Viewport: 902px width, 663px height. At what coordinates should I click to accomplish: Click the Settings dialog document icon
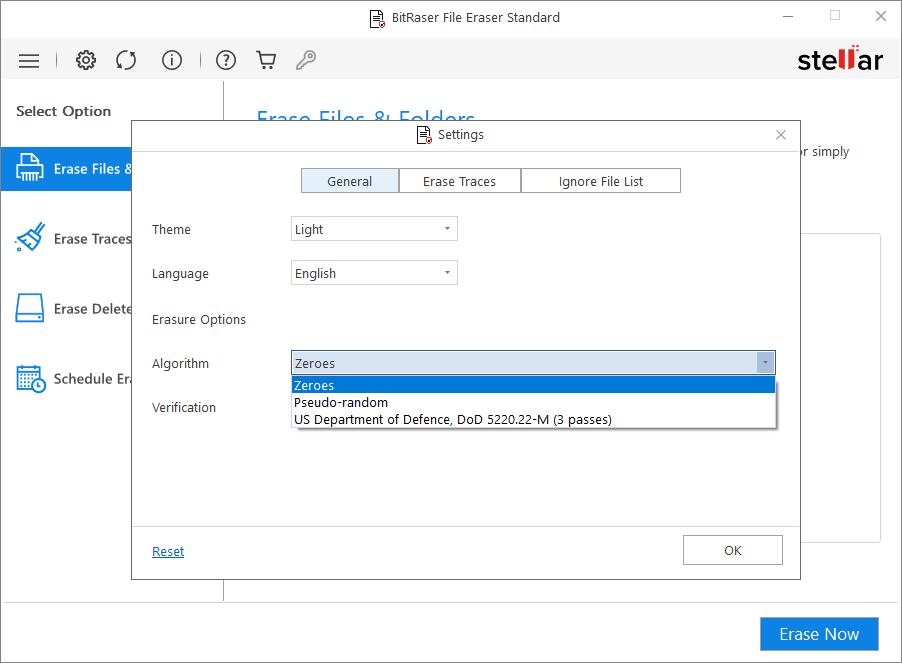[x=424, y=135]
